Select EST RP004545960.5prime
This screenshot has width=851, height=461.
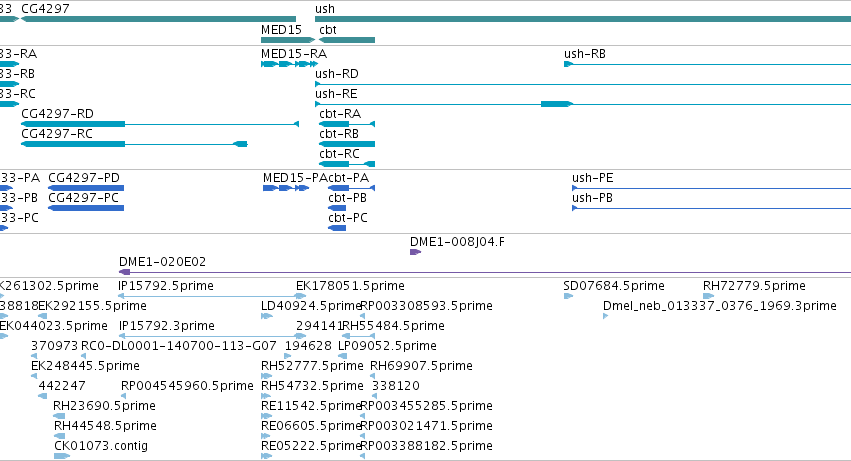[x=124, y=396]
